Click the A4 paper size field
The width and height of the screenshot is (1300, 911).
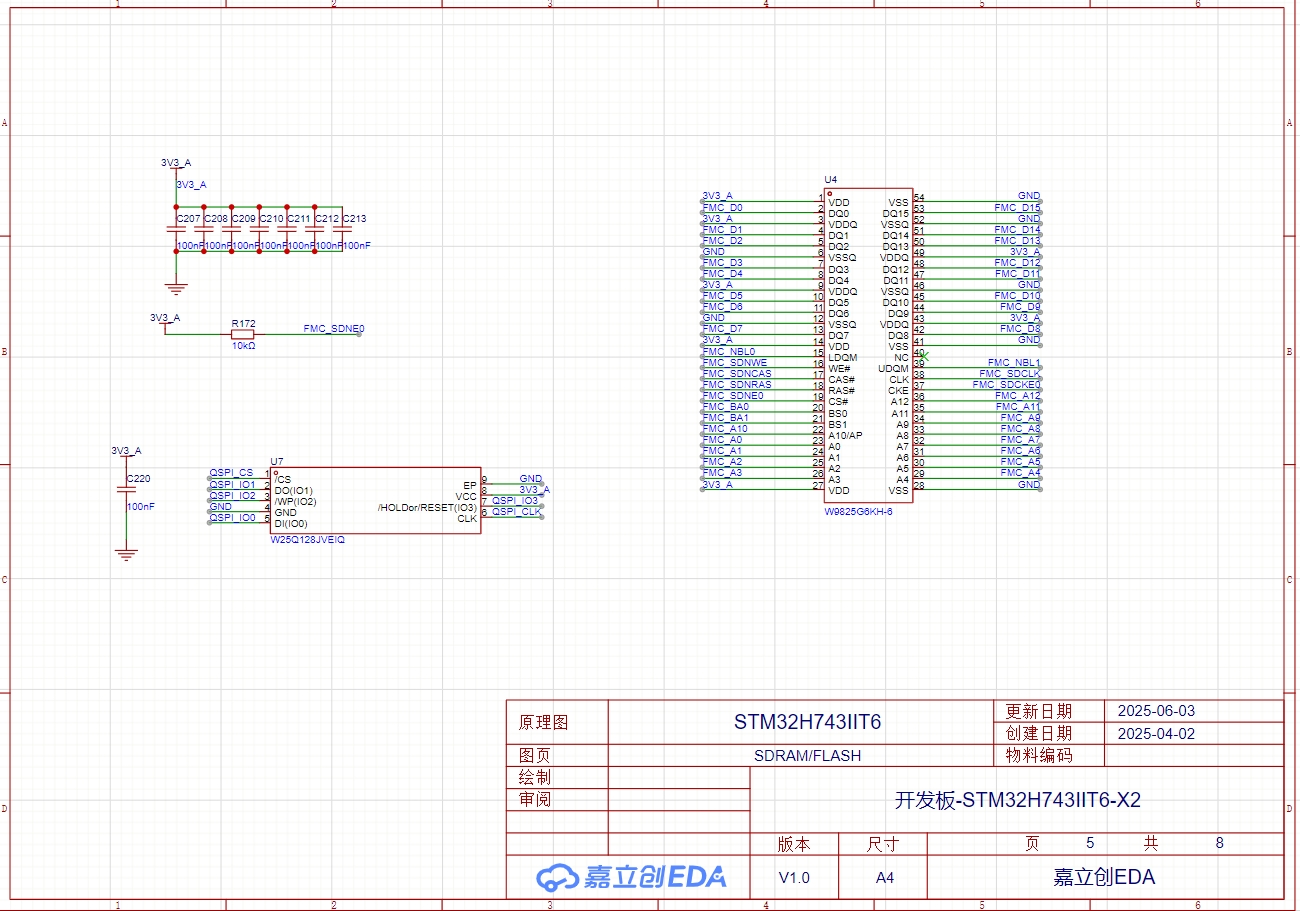pos(884,878)
